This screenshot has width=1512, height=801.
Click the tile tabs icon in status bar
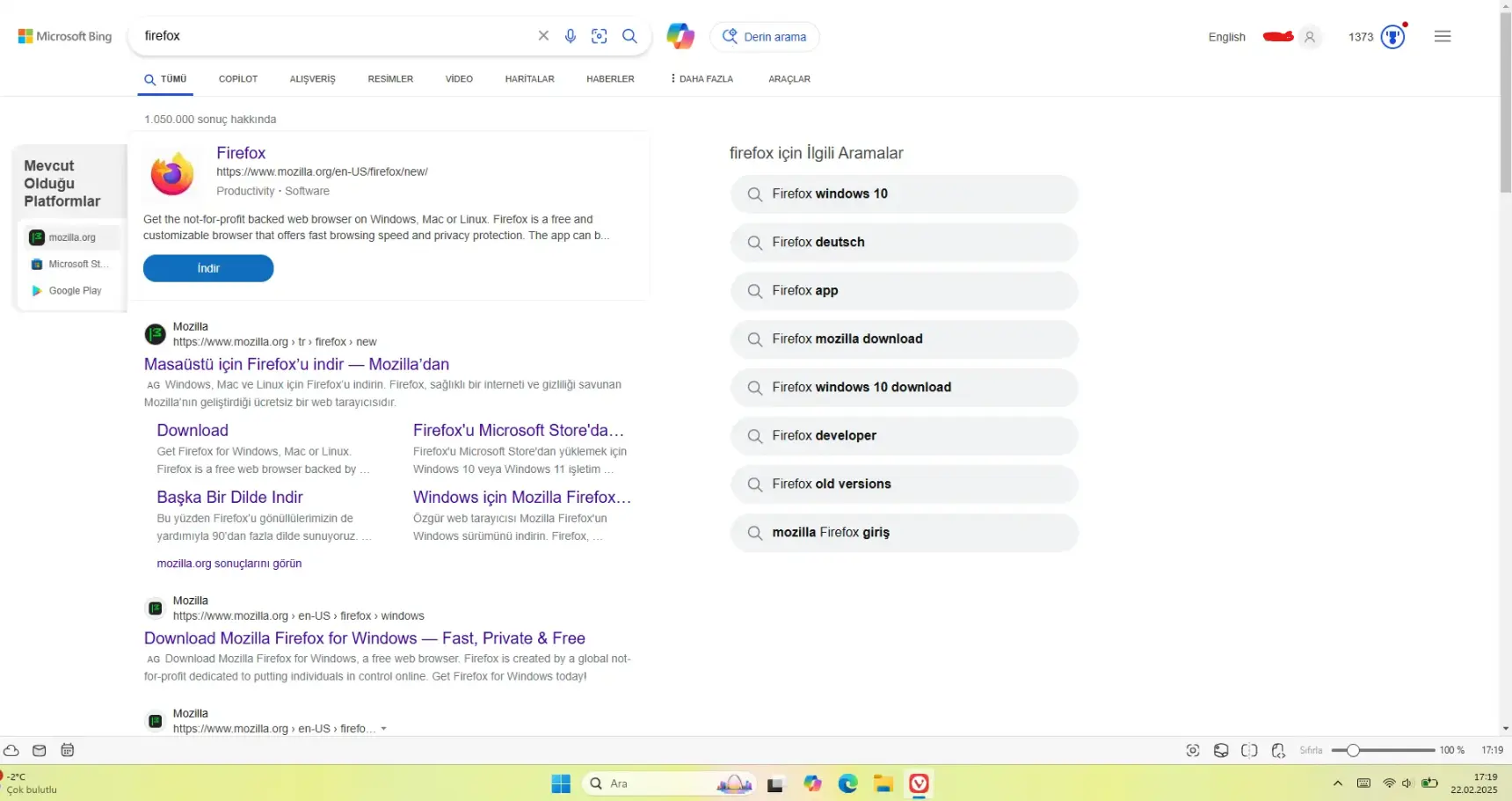1249,750
